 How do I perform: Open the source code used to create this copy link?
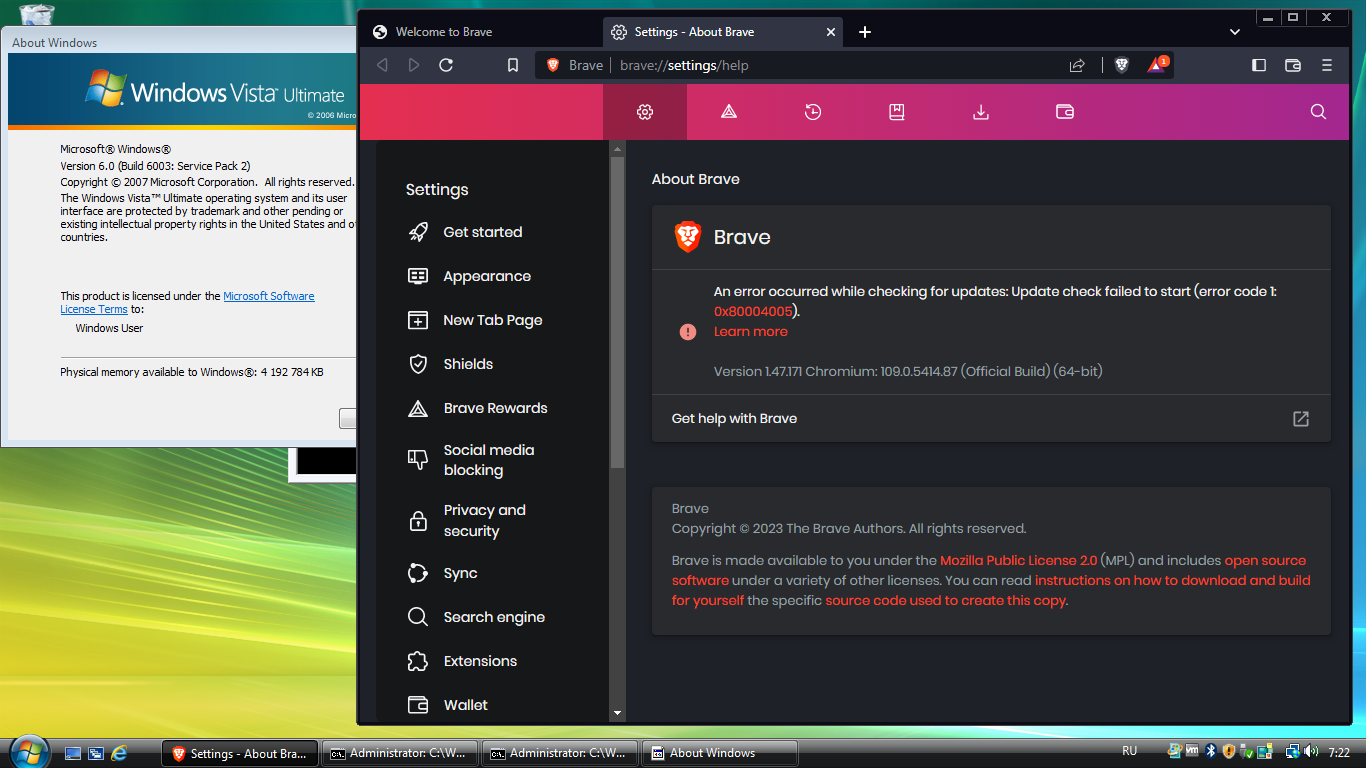coord(946,600)
